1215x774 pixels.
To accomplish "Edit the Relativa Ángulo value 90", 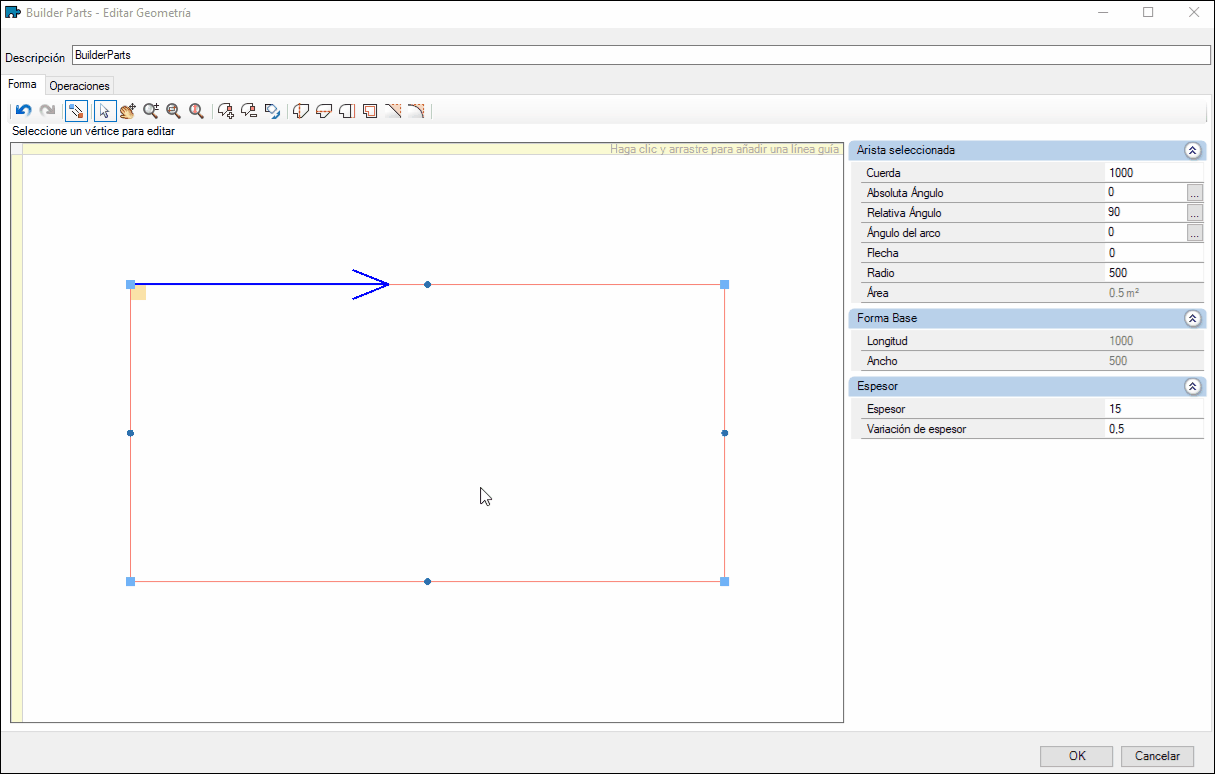I will (1145, 213).
